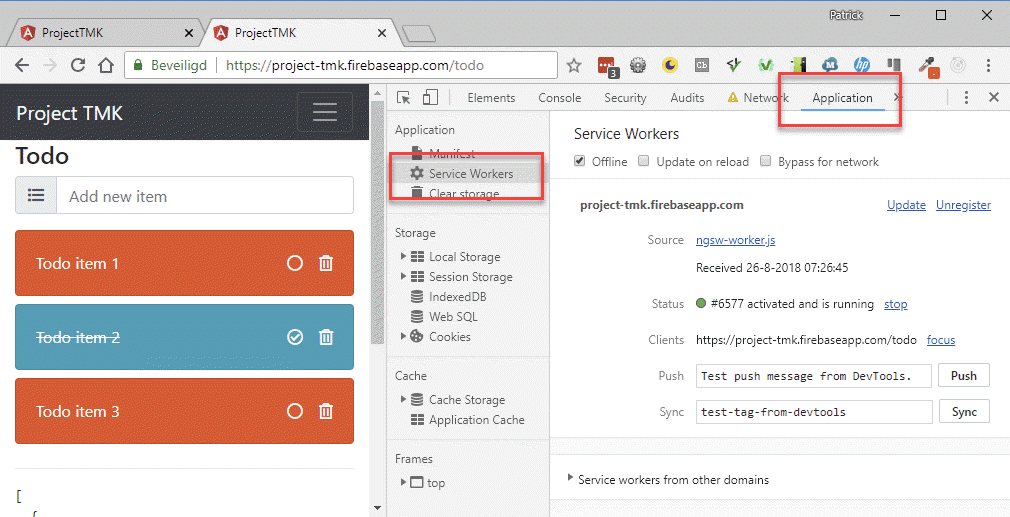Screen dimensions: 1010x517
Task: Click the Add new item field
Action: click(204, 196)
